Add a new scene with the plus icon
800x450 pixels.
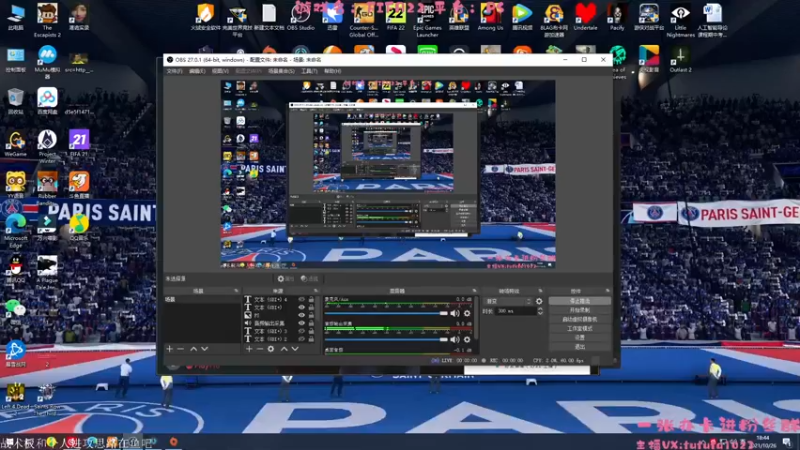pyautogui.click(x=169, y=349)
